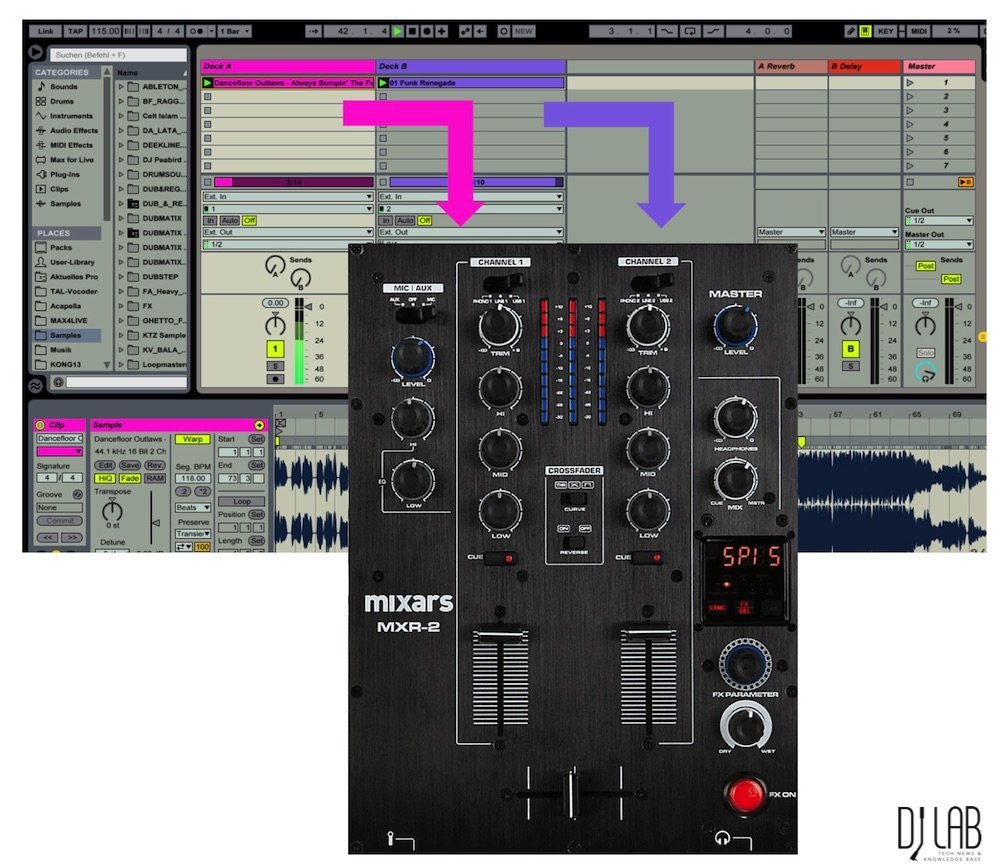This screenshot has width=1000, height=868.
Task: Click the Save button for the sample
Action: pyautogui.click(x=130, y=465)
